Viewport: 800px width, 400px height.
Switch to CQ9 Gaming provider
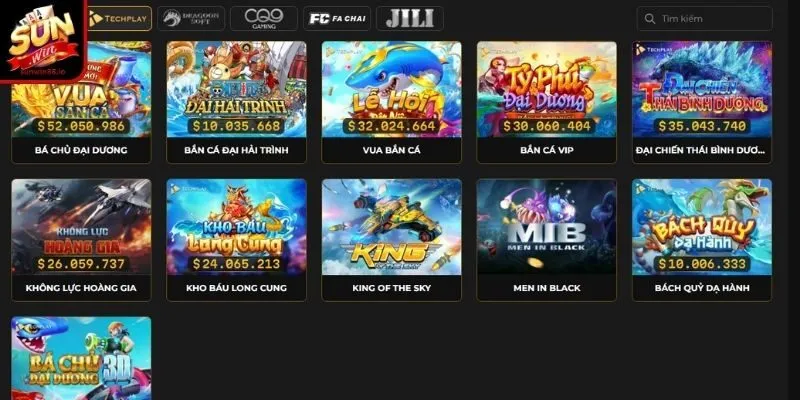coord(264,19)
